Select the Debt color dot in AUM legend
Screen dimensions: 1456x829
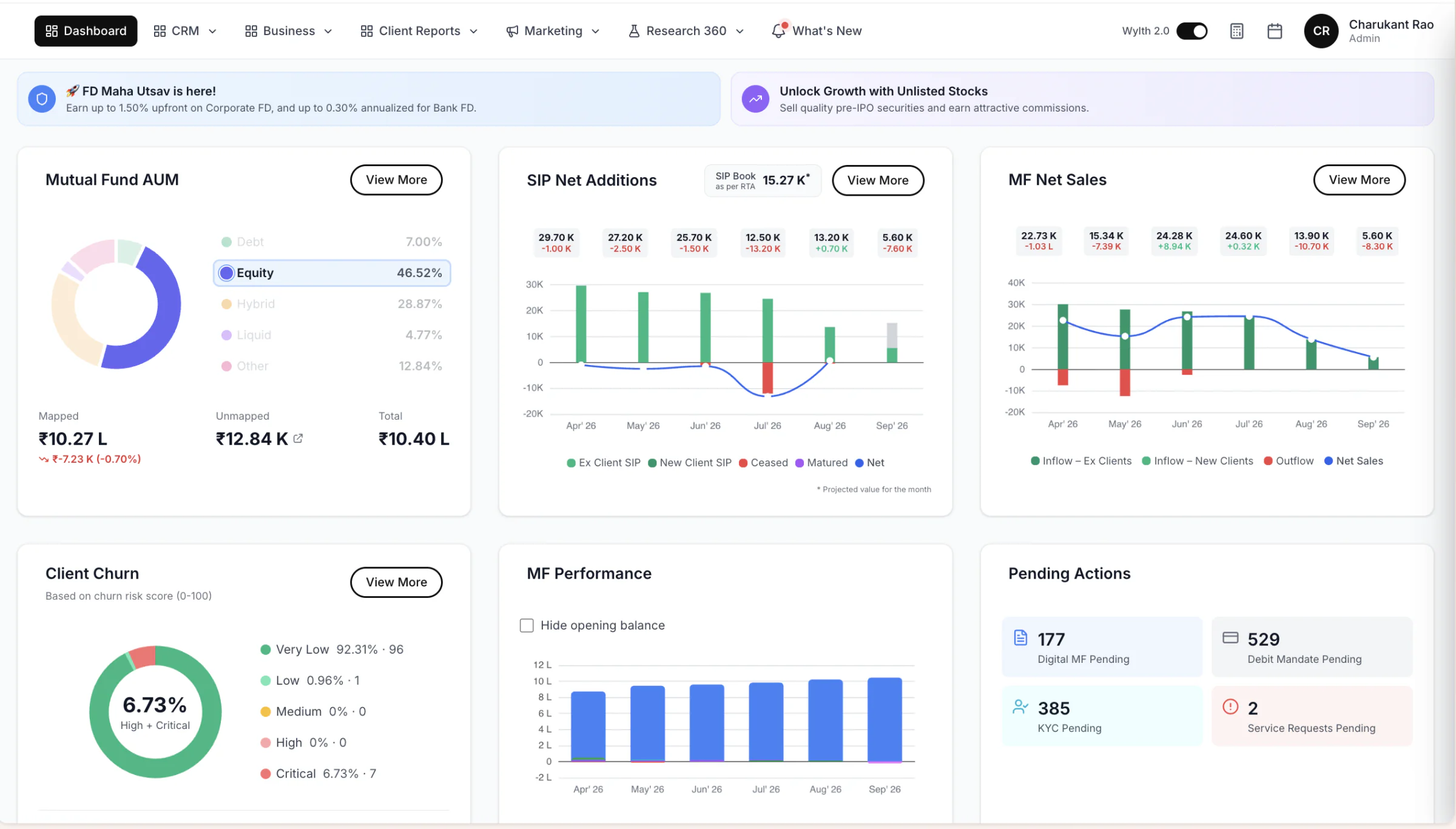click(x=226, y=242)
